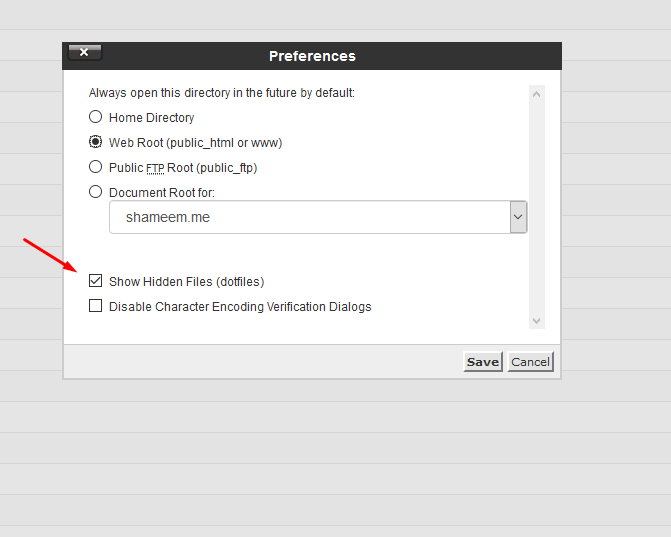The image size is (671, 537).
Task: Select the Home Directory radio button
Action: tap(96, 117)
